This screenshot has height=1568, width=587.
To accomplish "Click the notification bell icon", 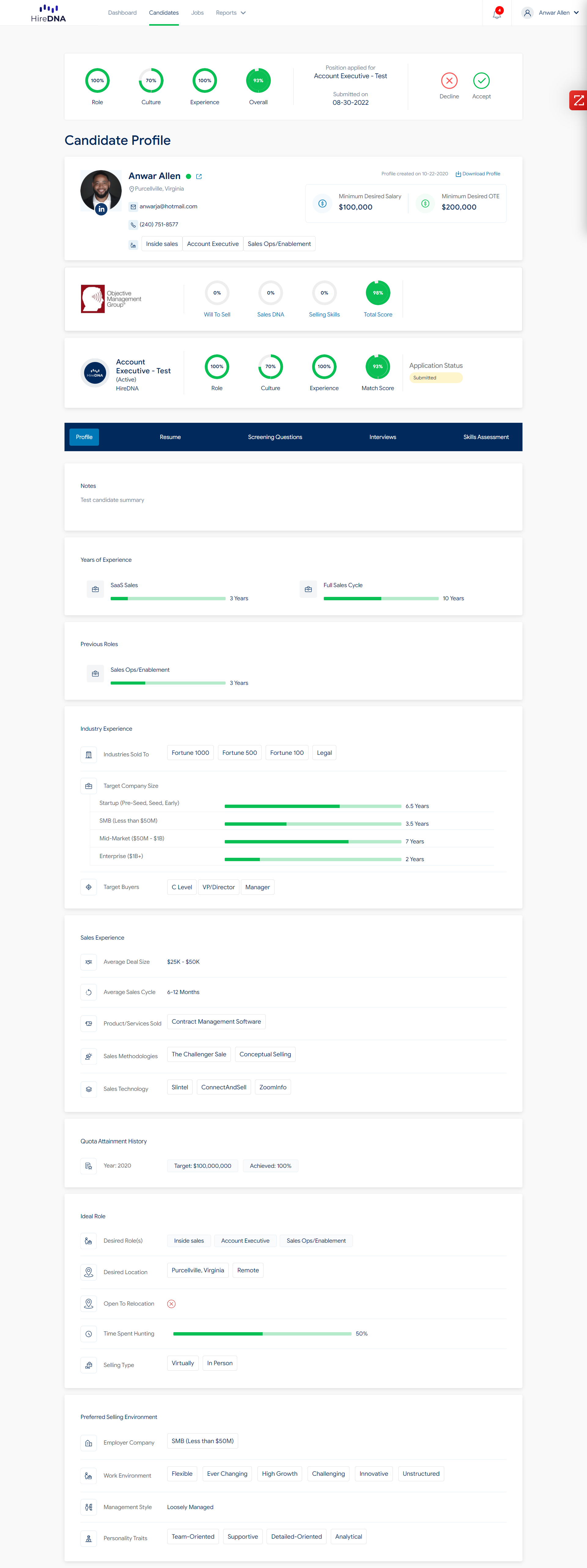I will pos(497,13).
